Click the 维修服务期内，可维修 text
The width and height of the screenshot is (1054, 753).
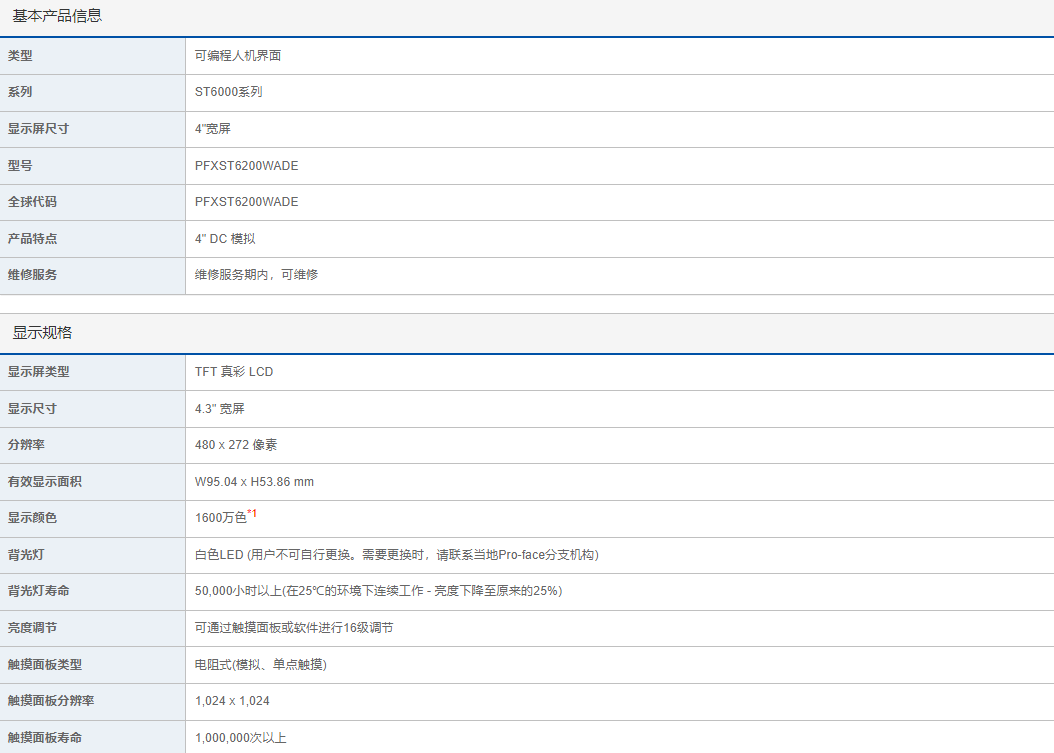pos(256,275)
